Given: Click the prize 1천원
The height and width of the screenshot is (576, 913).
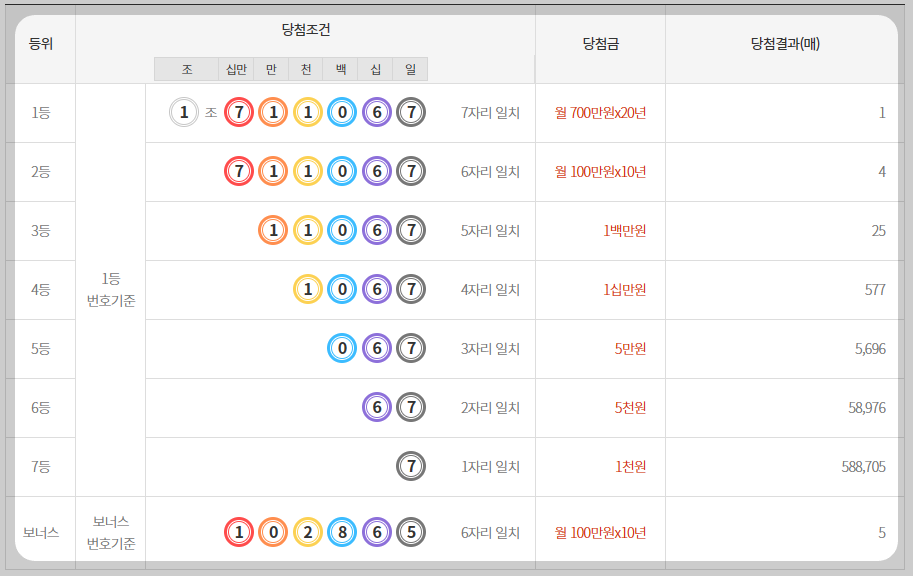Looking at the screenshot, I should coord(631,467).
